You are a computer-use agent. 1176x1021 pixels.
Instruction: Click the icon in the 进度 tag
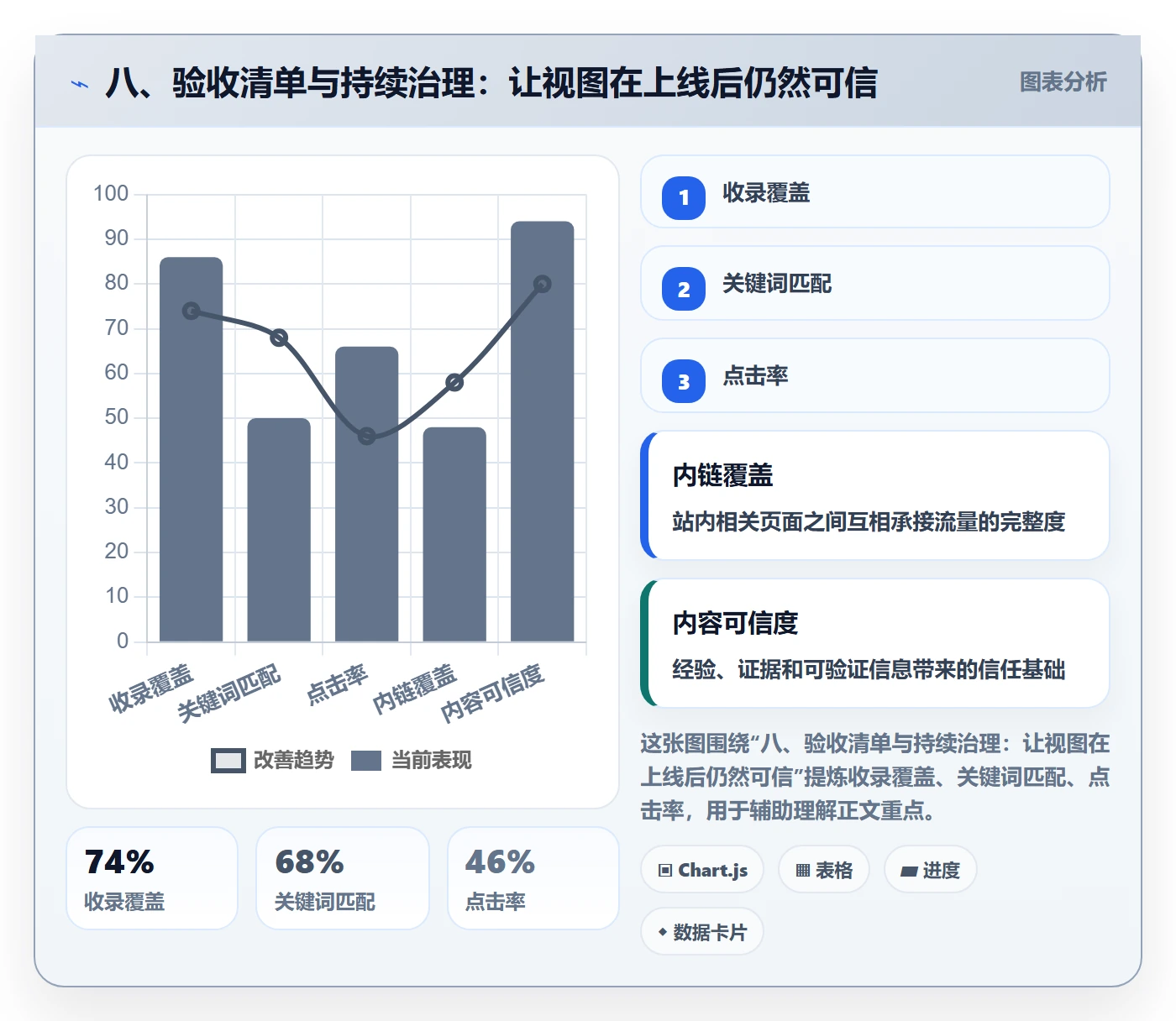point(909,872)
